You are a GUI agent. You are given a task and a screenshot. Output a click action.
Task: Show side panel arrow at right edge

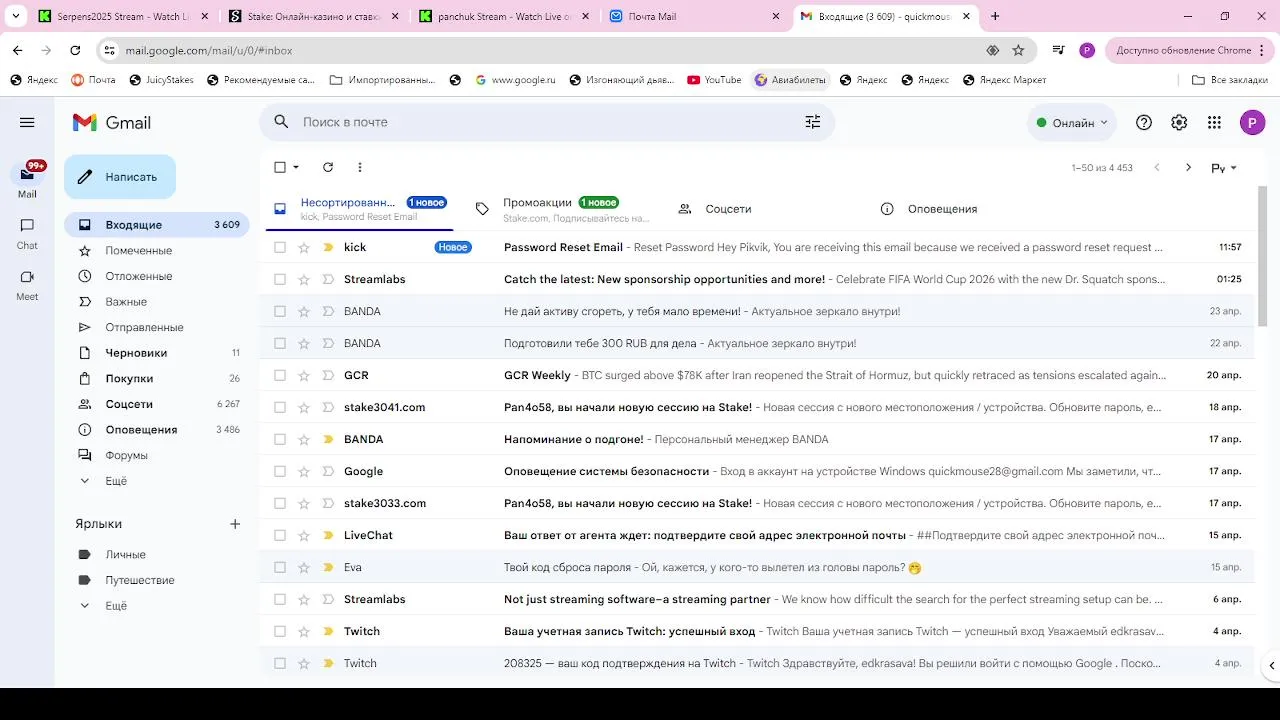pos(1272,665)
